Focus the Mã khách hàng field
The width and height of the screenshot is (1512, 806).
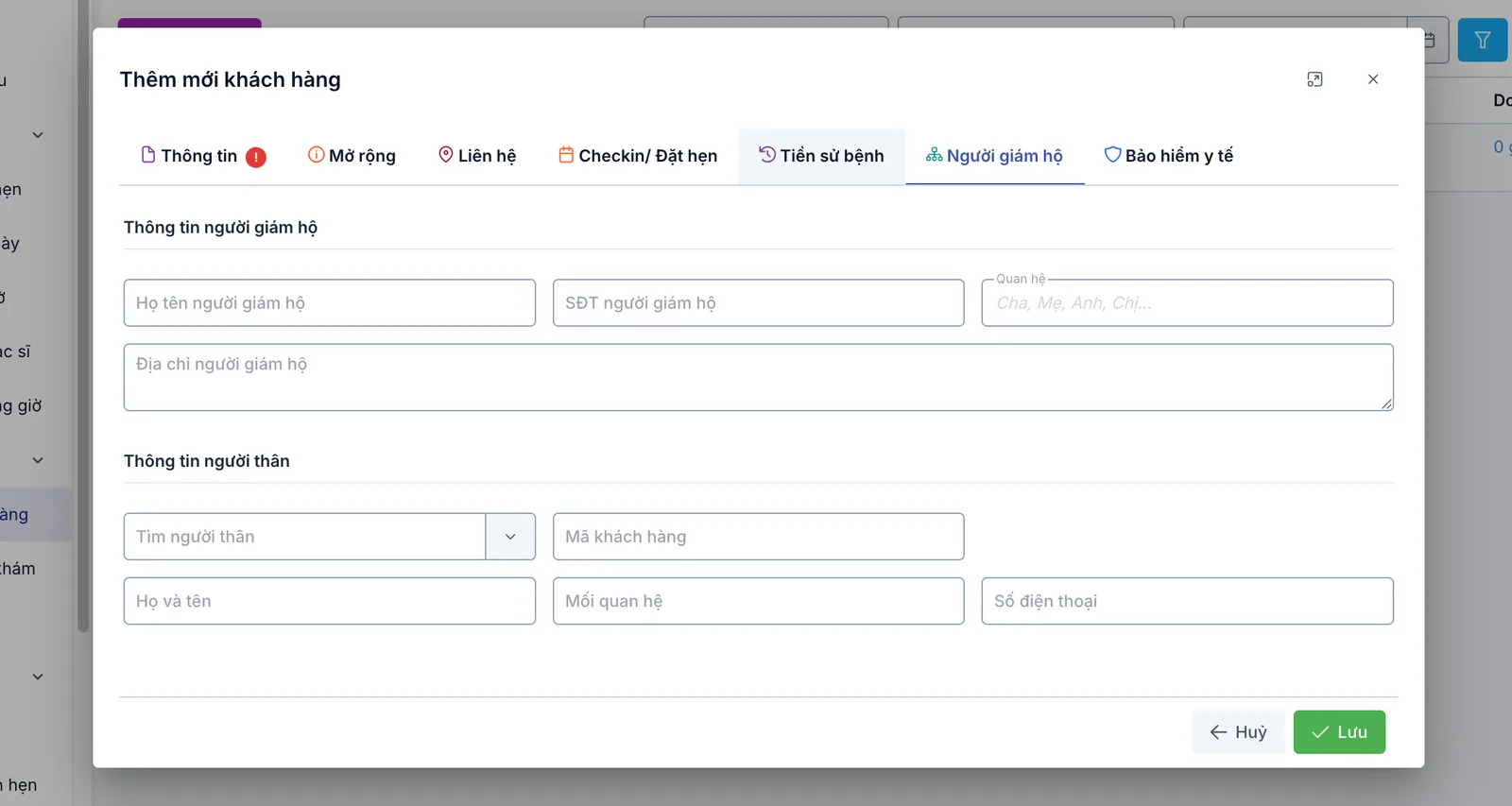[759, 537]
